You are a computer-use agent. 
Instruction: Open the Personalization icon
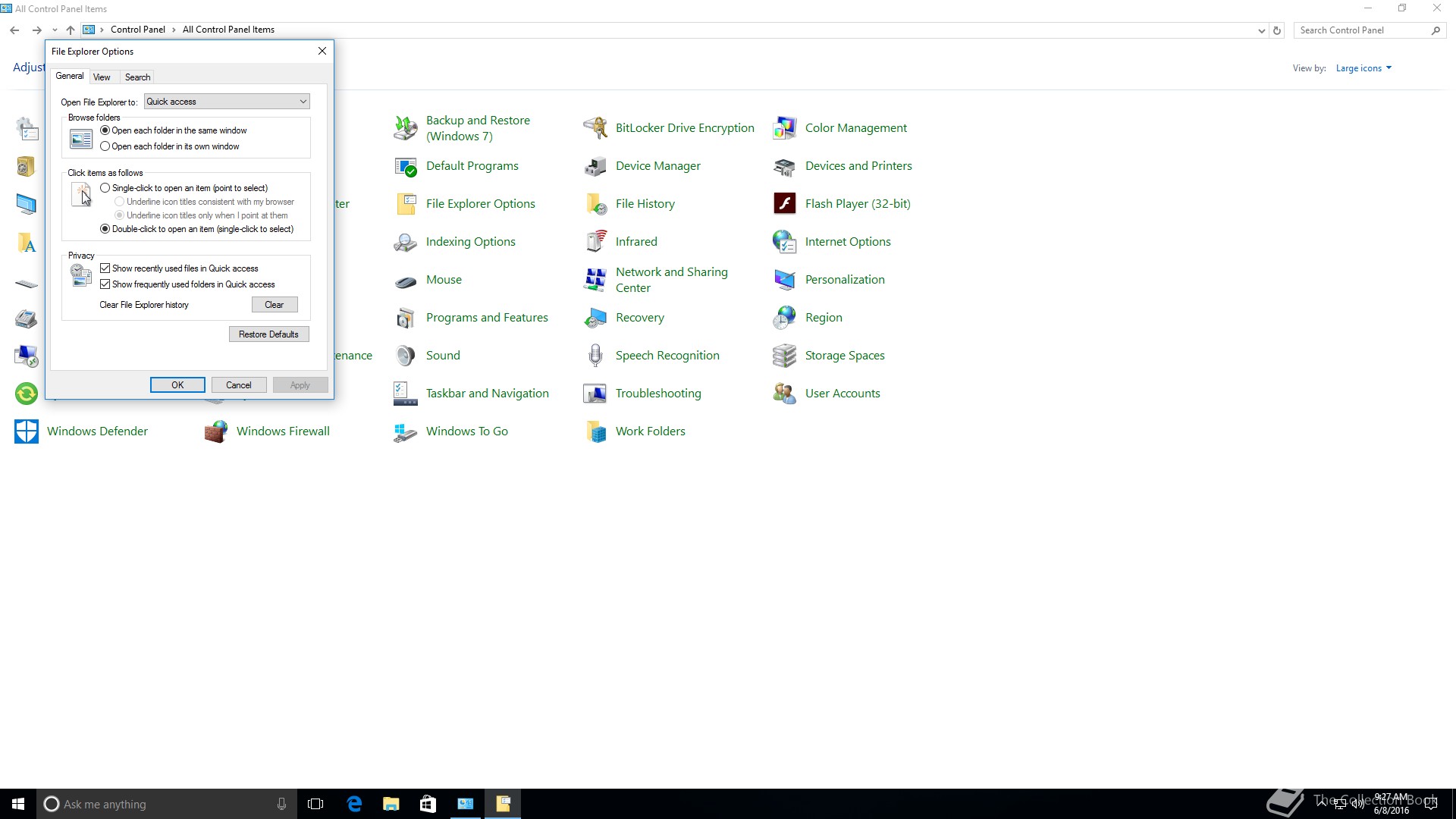[785, 280]
